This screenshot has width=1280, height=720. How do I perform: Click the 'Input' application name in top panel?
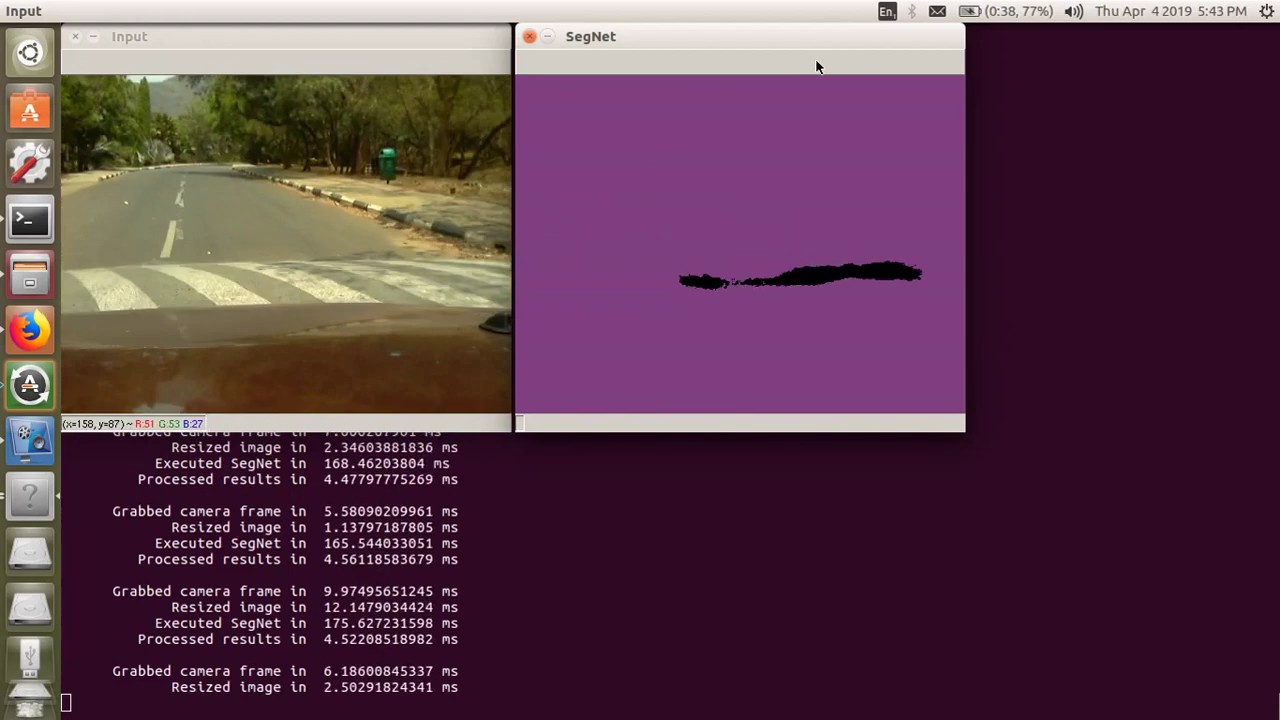23,11
